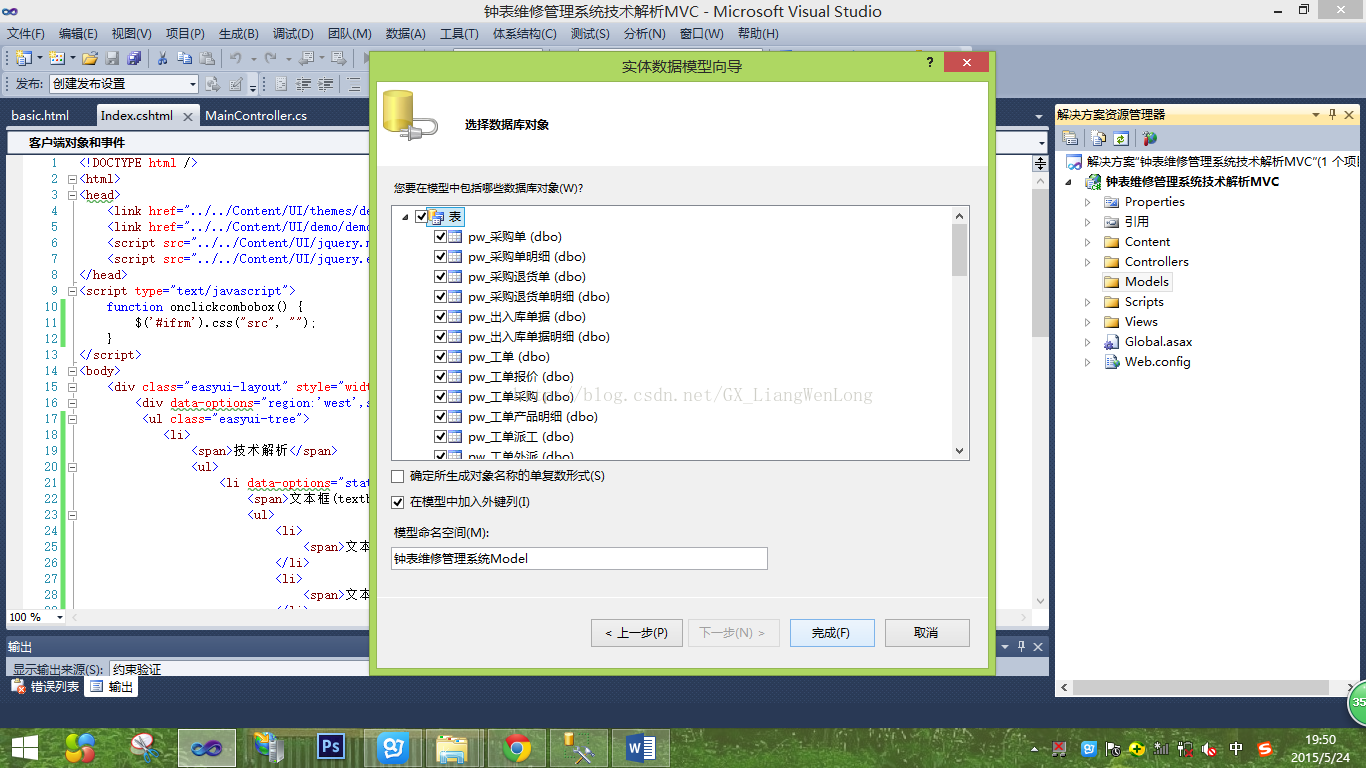Open Photoshop from the taskbar
Image resolution: width=1366 pixels, height=768 pixels.
[331, 747]
